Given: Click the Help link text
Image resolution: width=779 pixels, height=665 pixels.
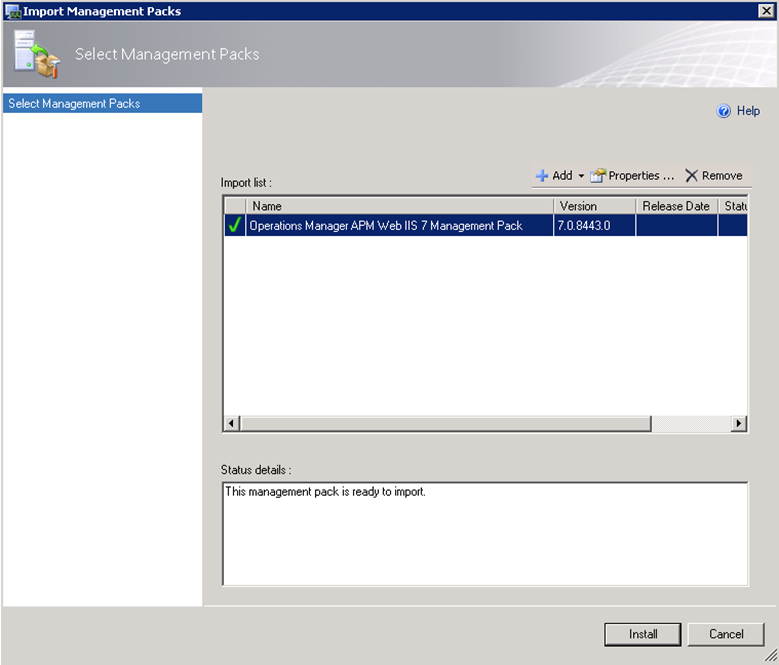Looking at the screenshot, I should [748, 111].
